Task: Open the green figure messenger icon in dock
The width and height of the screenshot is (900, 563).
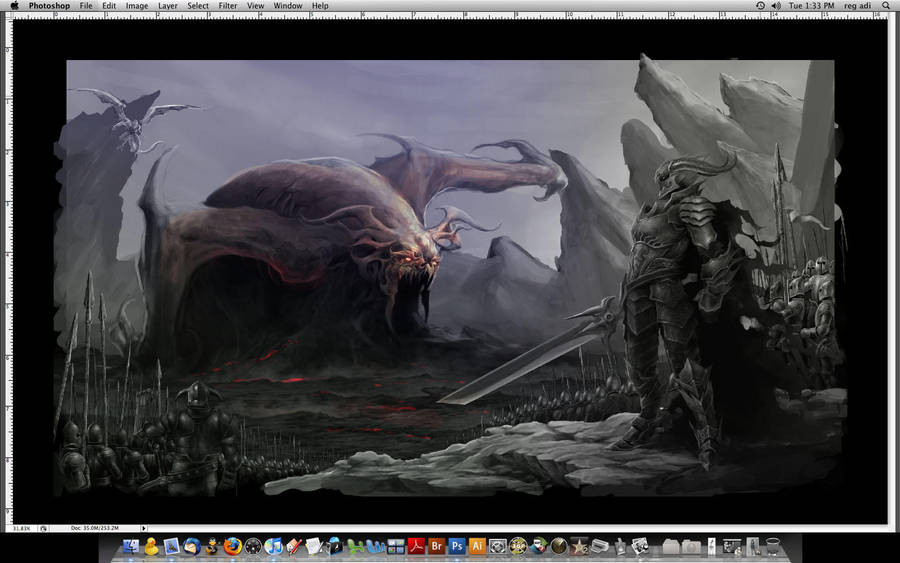Action: coord(355,546)
